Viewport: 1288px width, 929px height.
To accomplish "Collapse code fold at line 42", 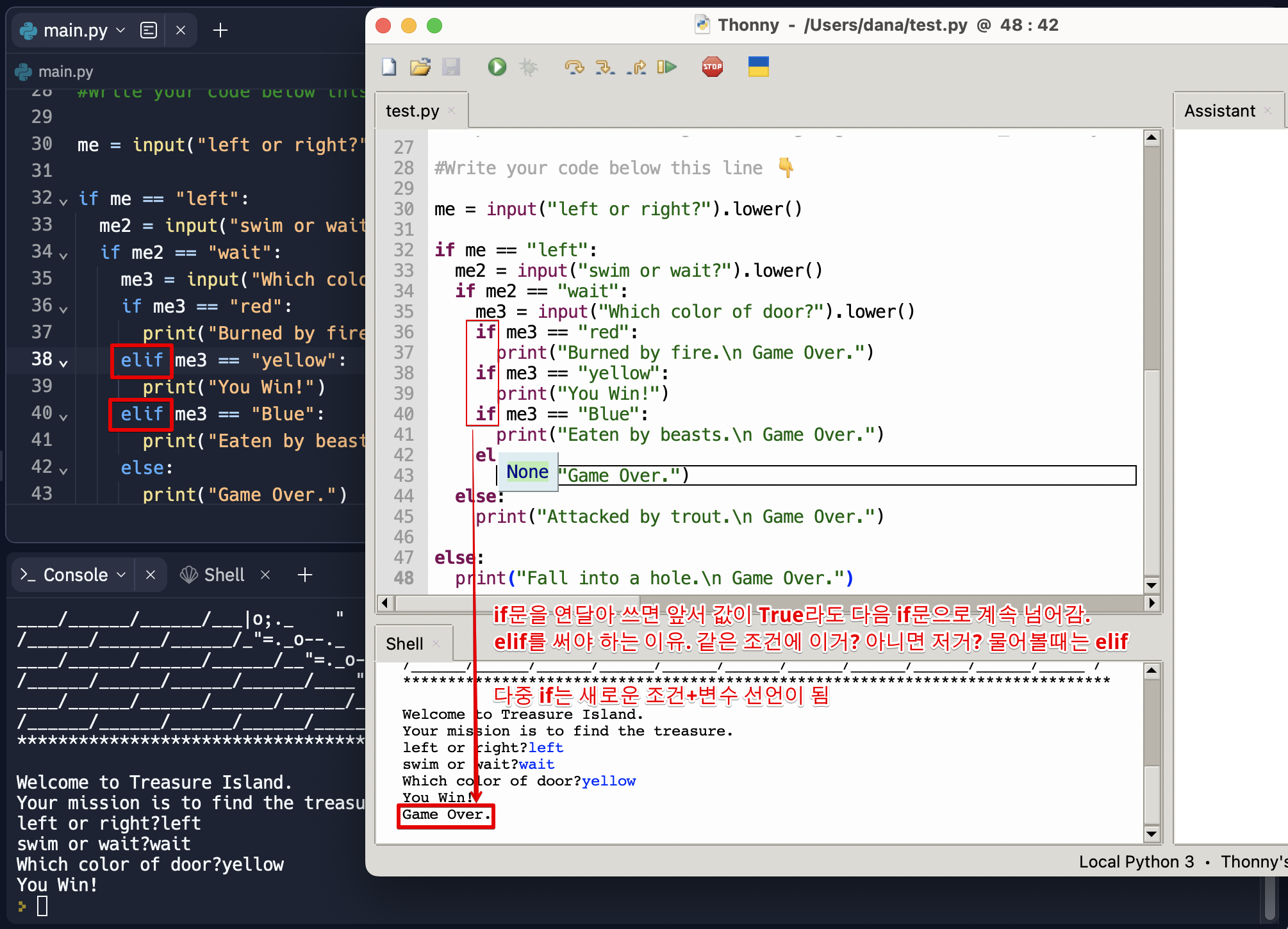I will coord(63,470).
